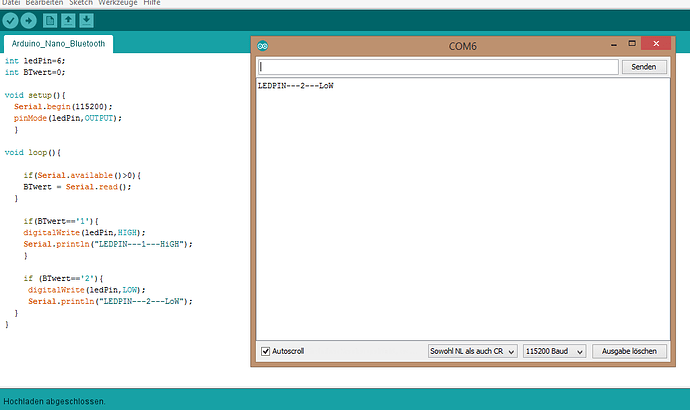Select the Arduino_Nano_Bluetooth tab

(59, 44)
